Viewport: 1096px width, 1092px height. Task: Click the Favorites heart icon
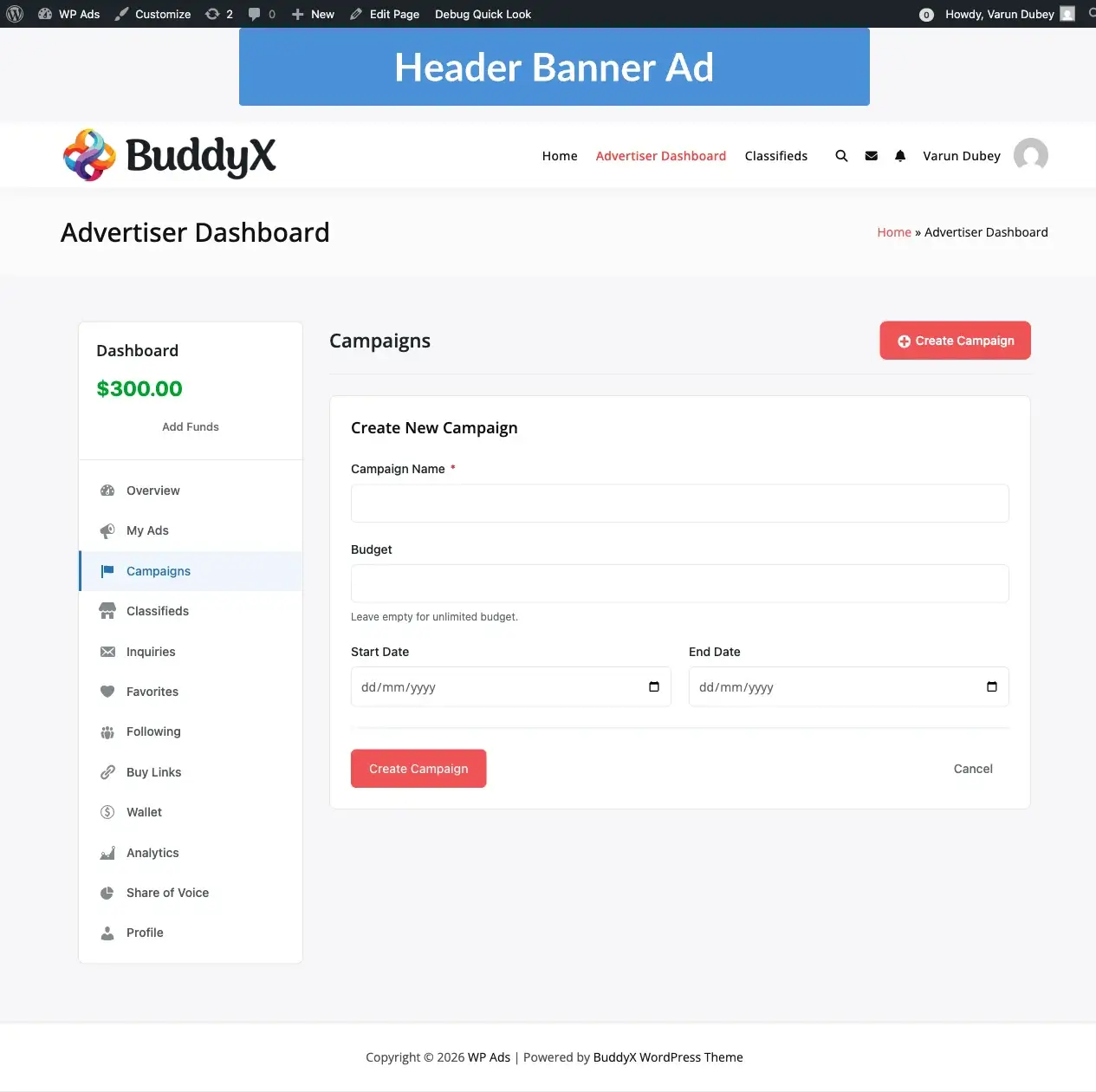pos(107,692)
